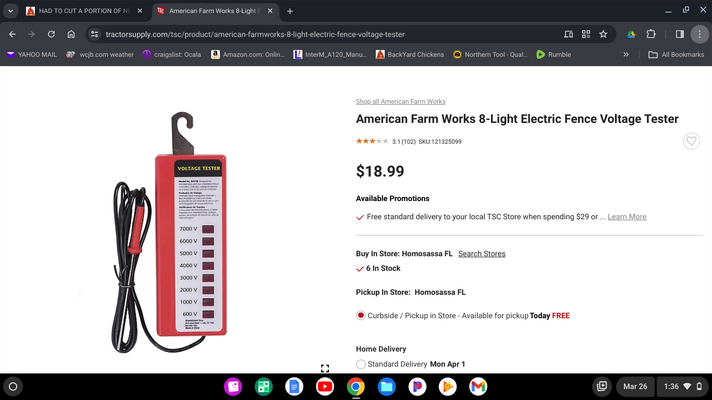Bookmark this page with the star icon
The image size is (712, 400).
coord(603,34)
